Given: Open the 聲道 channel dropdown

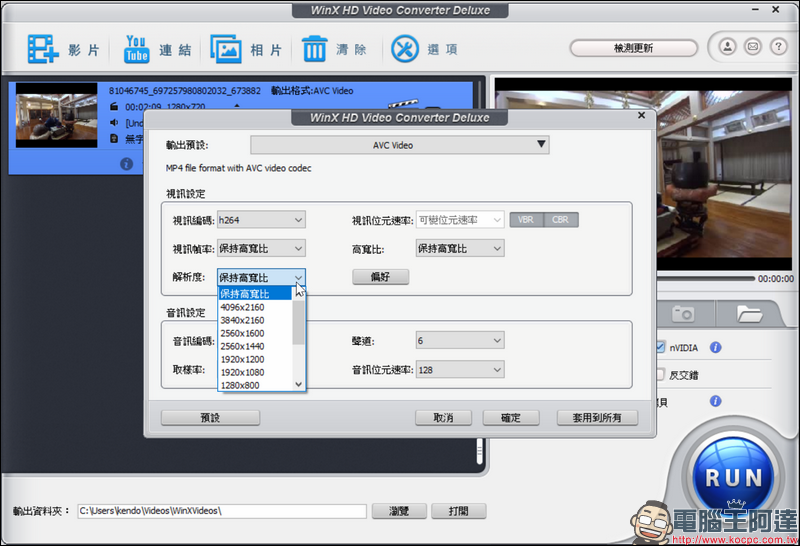Looking at the screenshot, I should coord(460,341).
